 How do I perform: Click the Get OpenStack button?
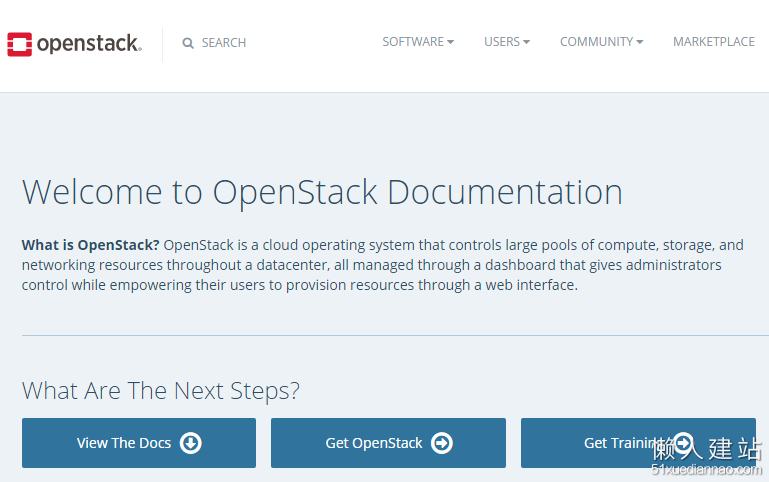tap(388, 443)
